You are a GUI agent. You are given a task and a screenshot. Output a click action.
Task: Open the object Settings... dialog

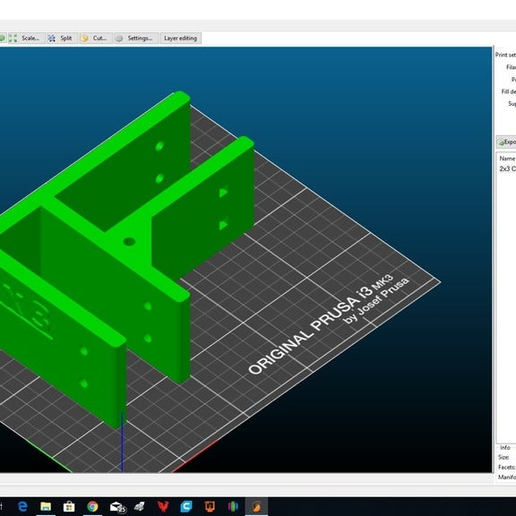[x=136, y=38]
